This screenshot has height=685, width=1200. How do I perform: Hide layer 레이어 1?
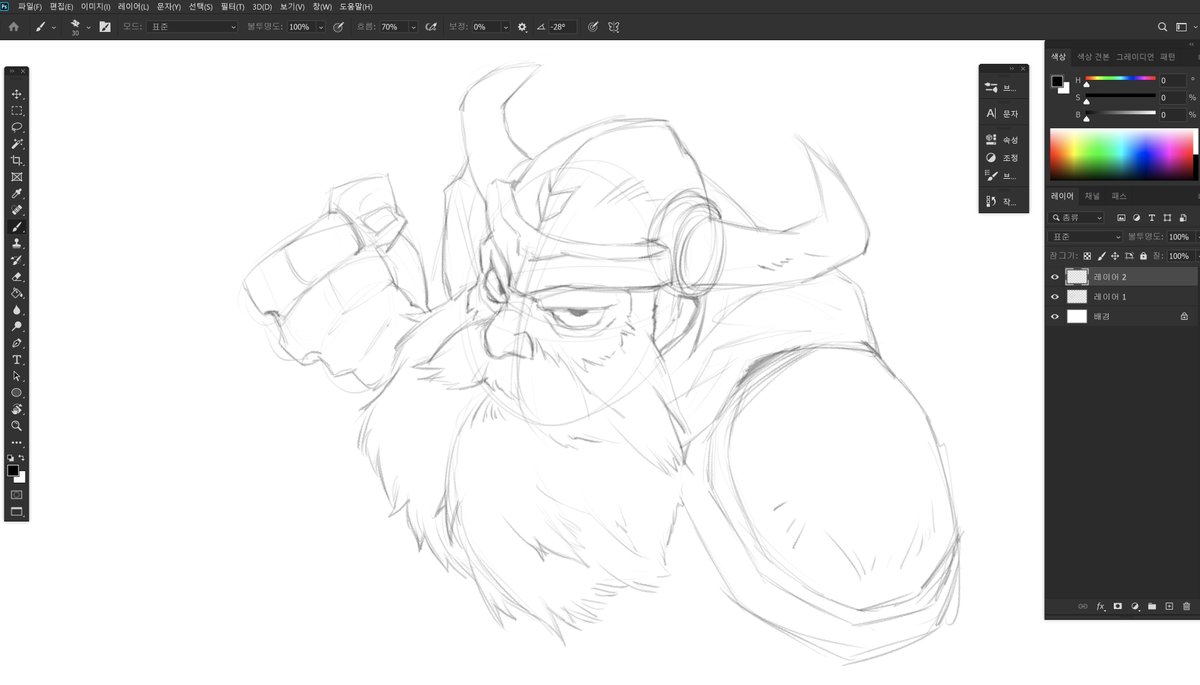(1055, 297)
